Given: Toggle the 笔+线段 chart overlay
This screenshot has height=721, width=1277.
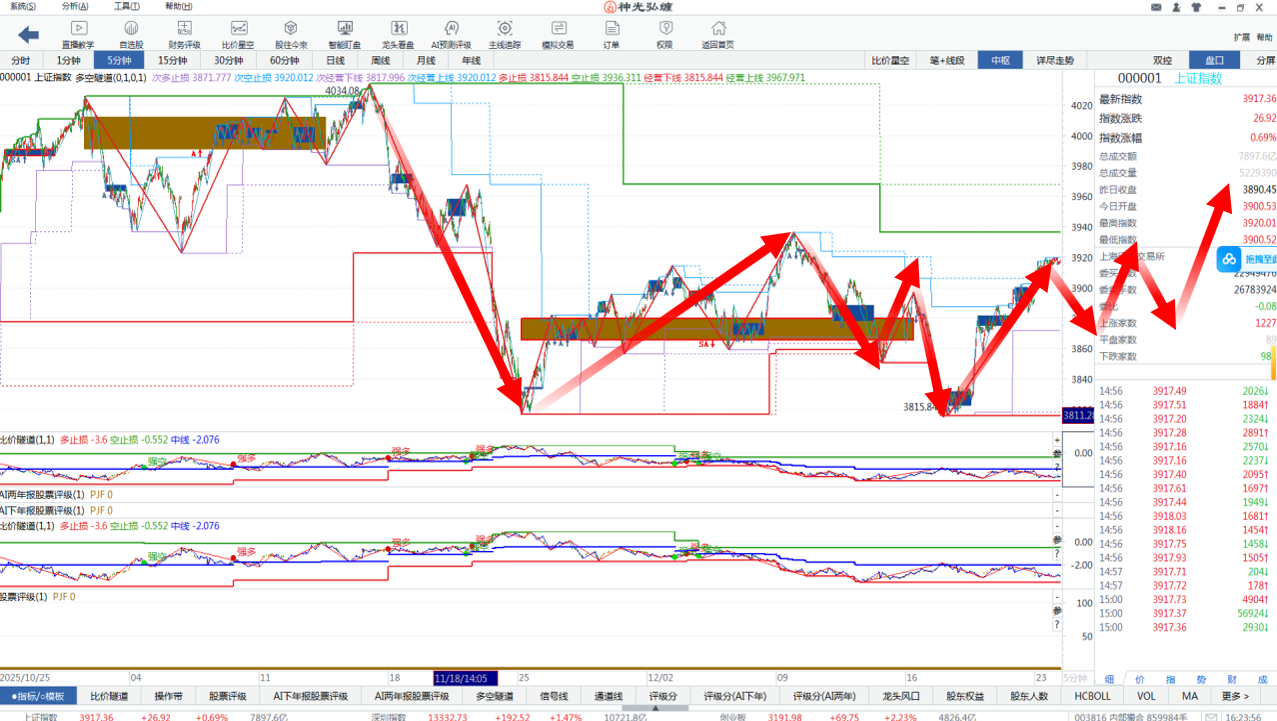Looking at the screenshot, I should 946,60.
